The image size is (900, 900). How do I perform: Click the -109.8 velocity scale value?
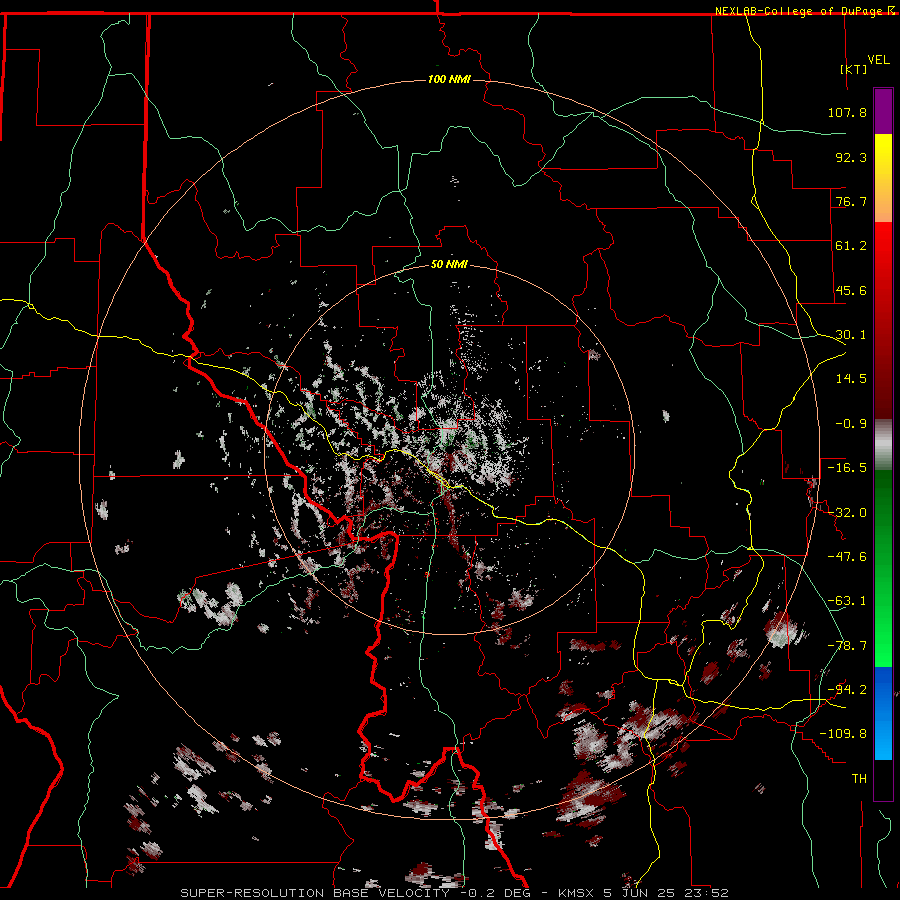click(x=843, y=734)
